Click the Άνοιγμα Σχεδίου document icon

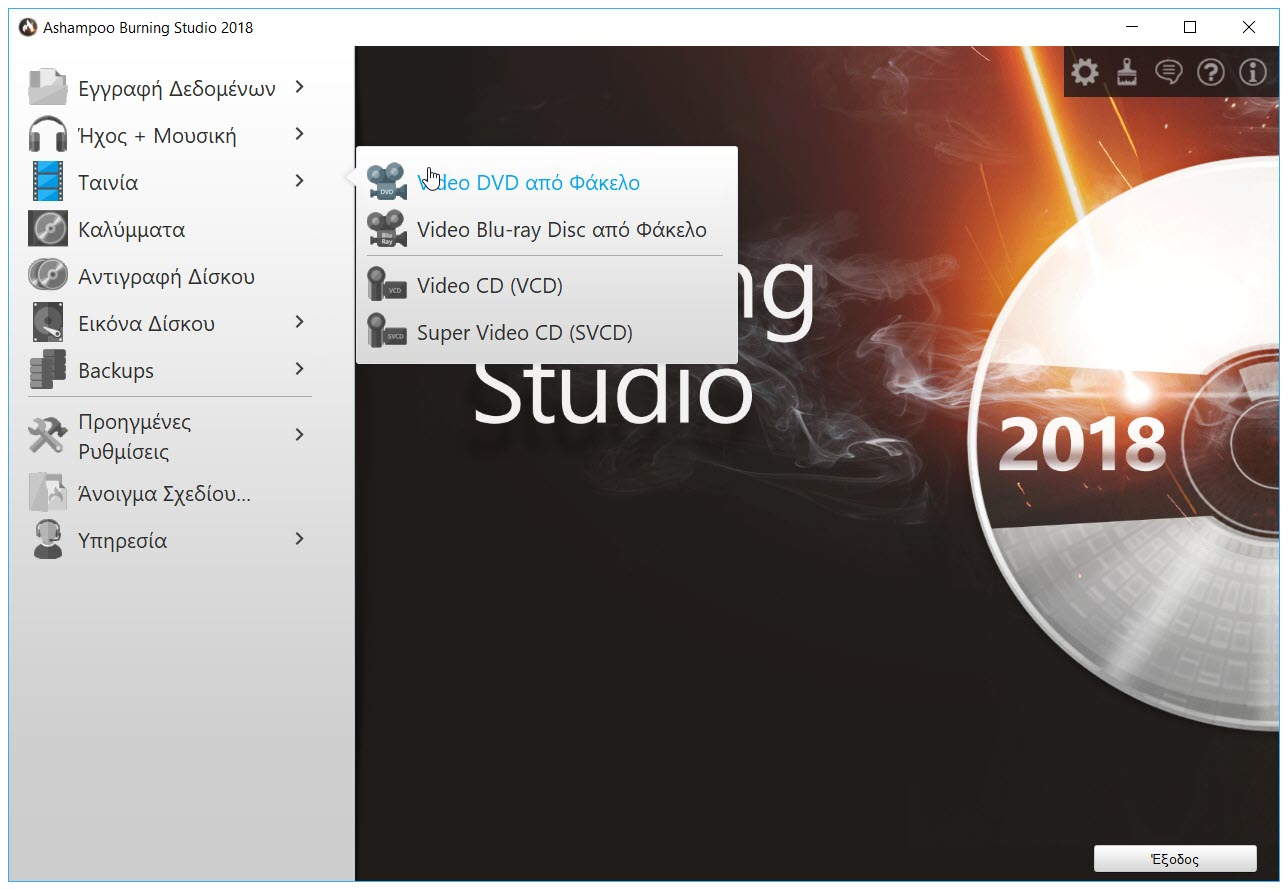(x=47, y=493)
